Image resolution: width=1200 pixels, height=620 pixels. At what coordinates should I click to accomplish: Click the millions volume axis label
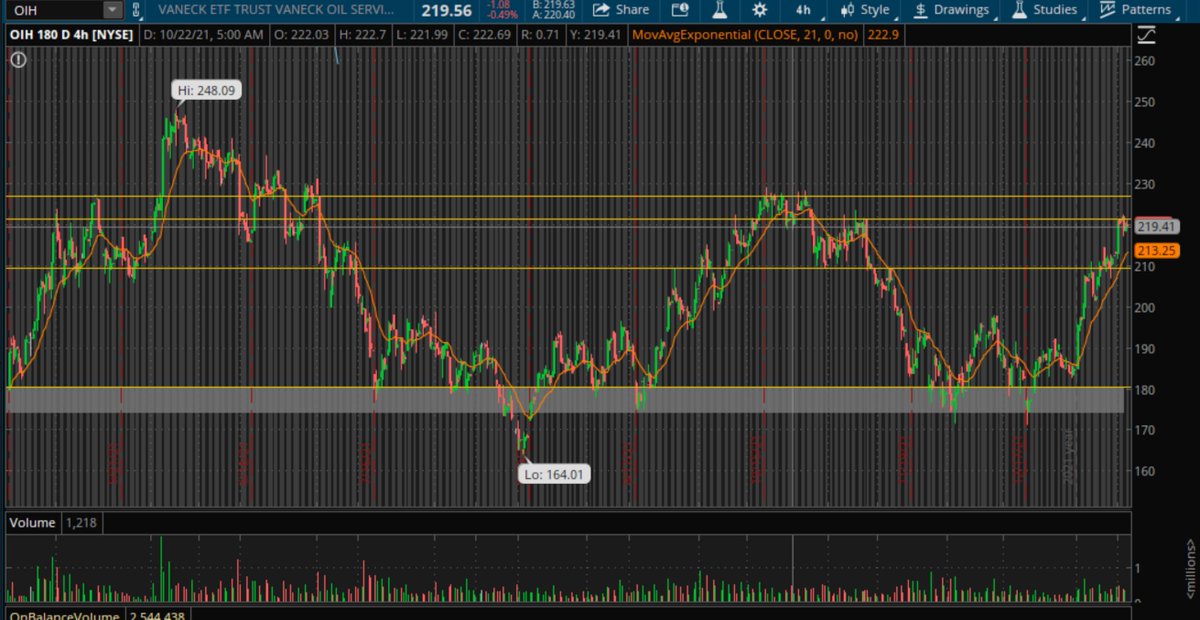pyautogui.click(x=1190, y=570)
